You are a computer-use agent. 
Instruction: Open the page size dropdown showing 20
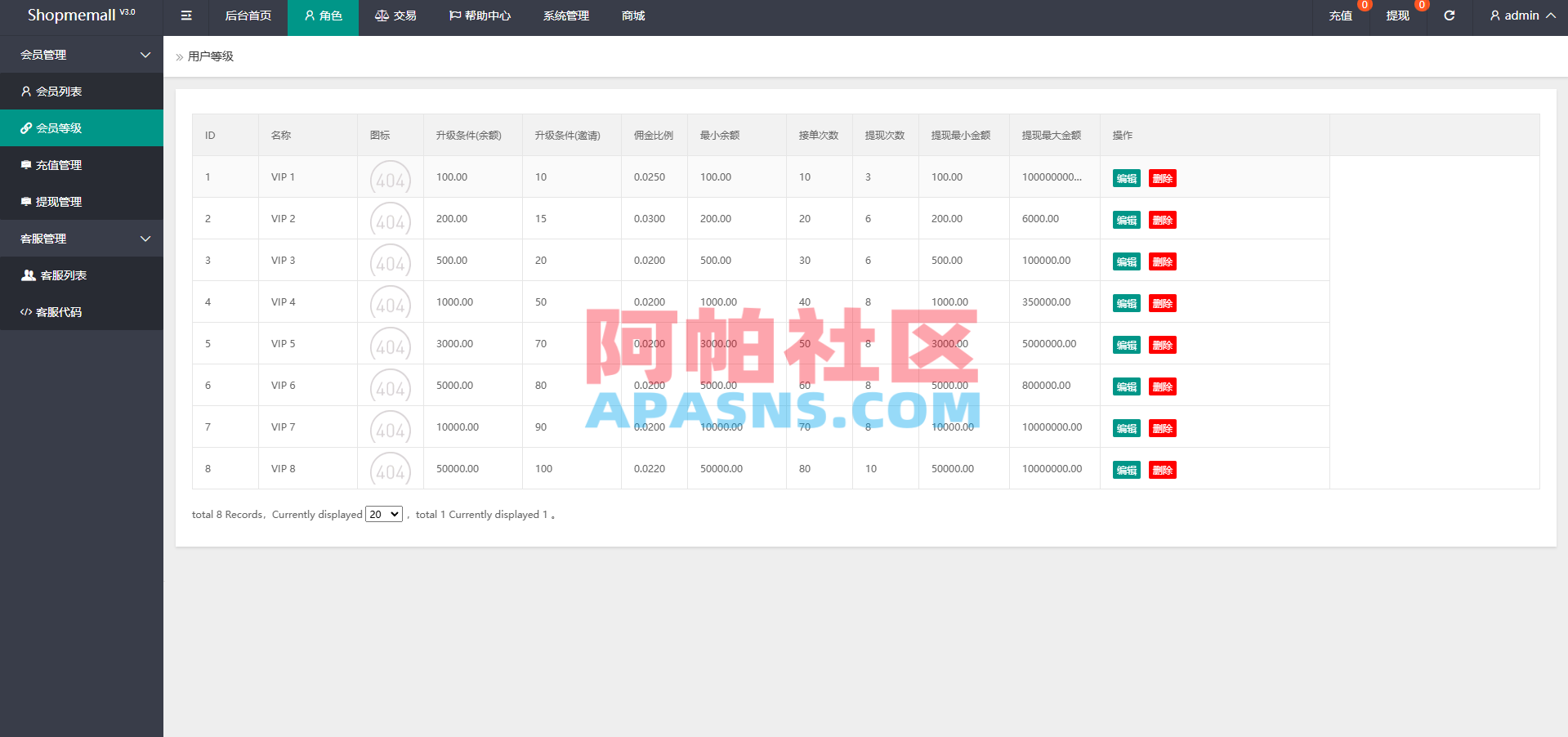click(x=383, y=514)
